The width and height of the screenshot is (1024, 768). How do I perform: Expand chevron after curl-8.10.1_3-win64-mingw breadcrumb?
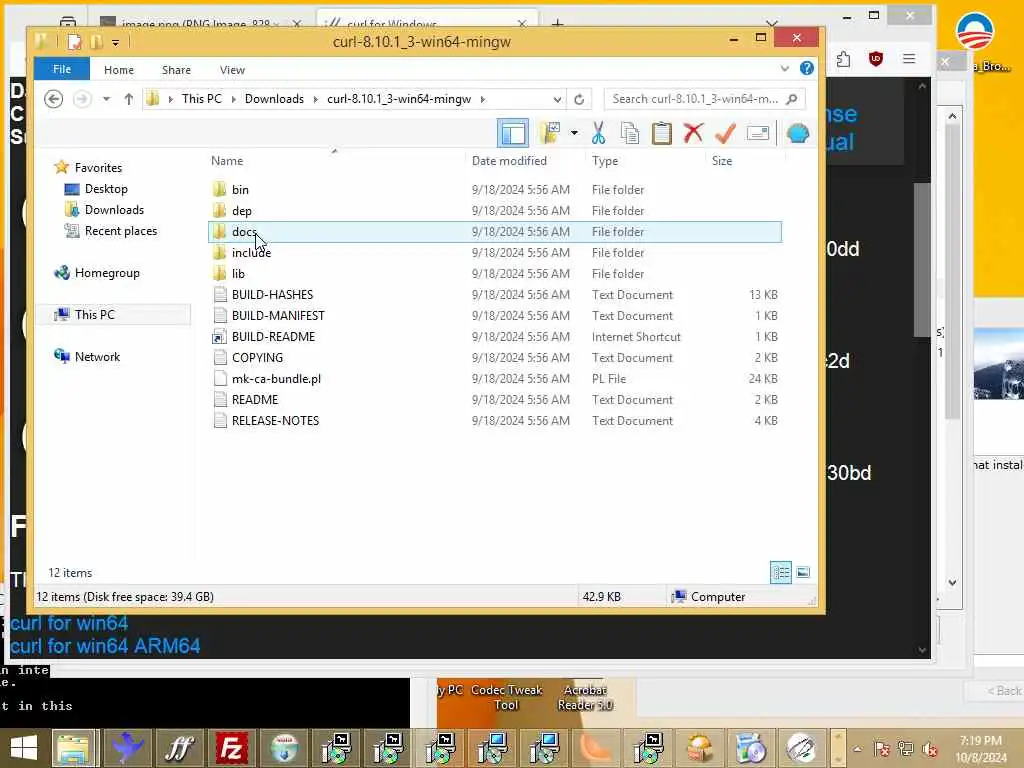click(x=483, y=99)
